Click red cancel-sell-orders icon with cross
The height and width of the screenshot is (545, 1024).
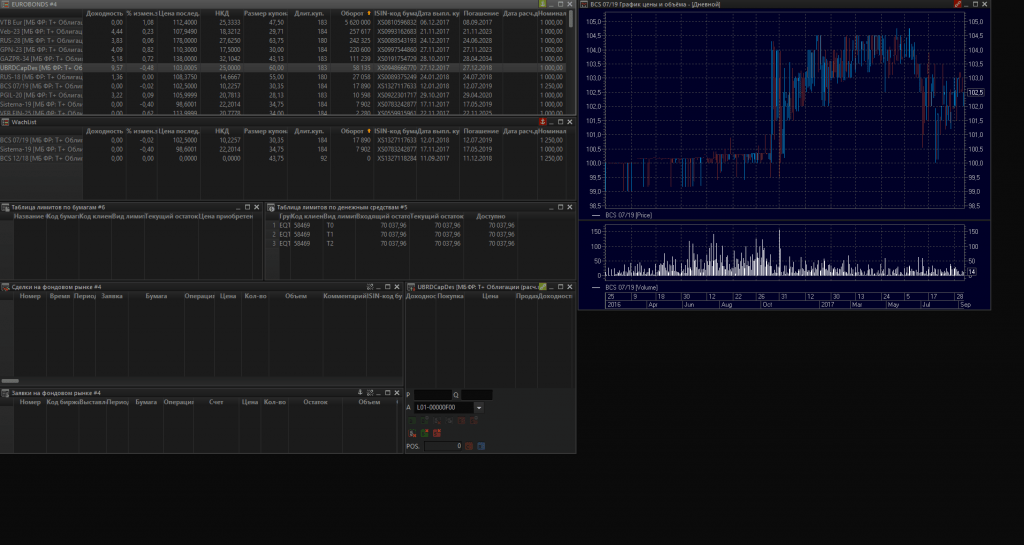coord(437,433)
